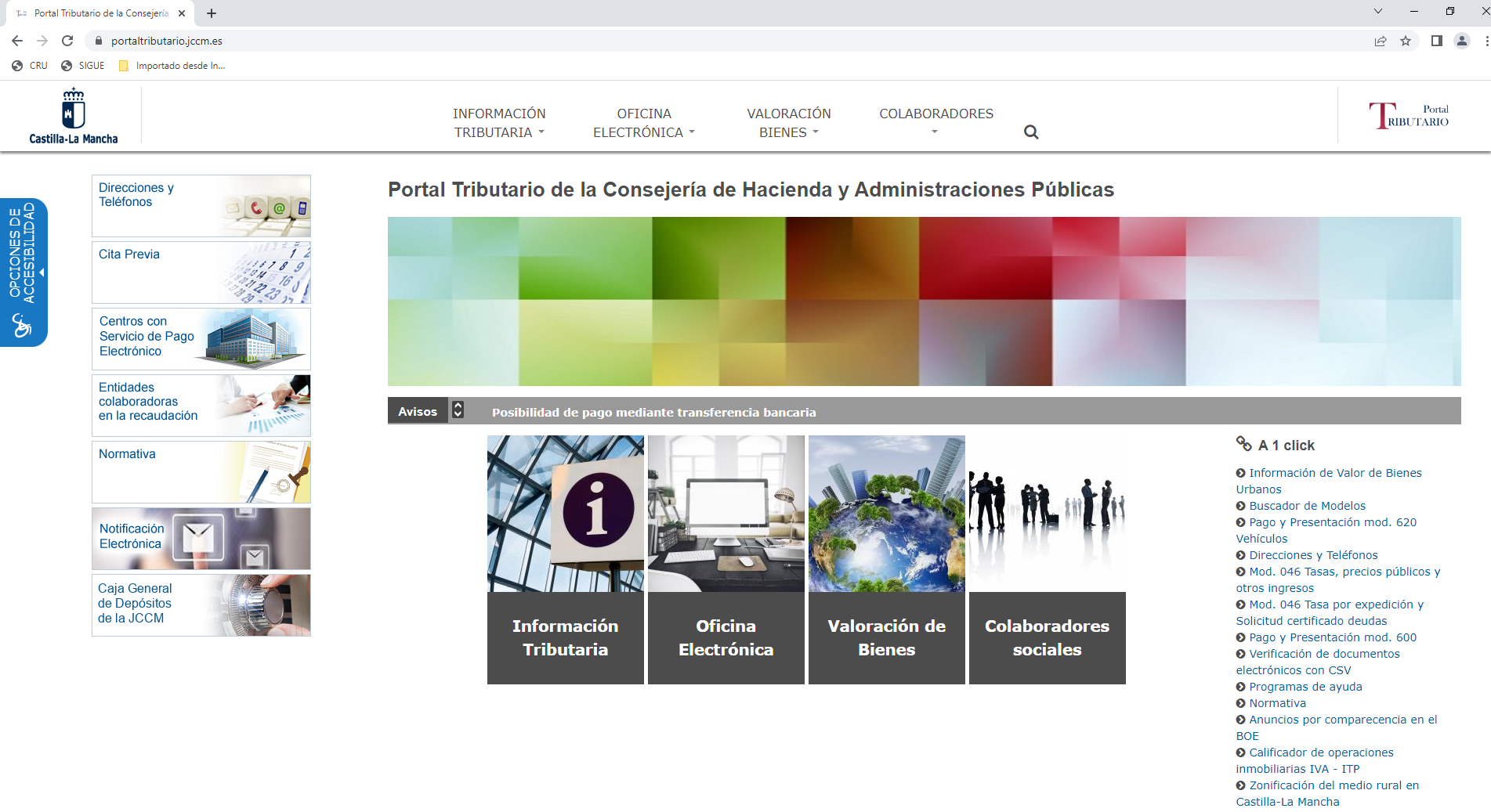Click the Castilla-La Mancha logo

[73, 117]
